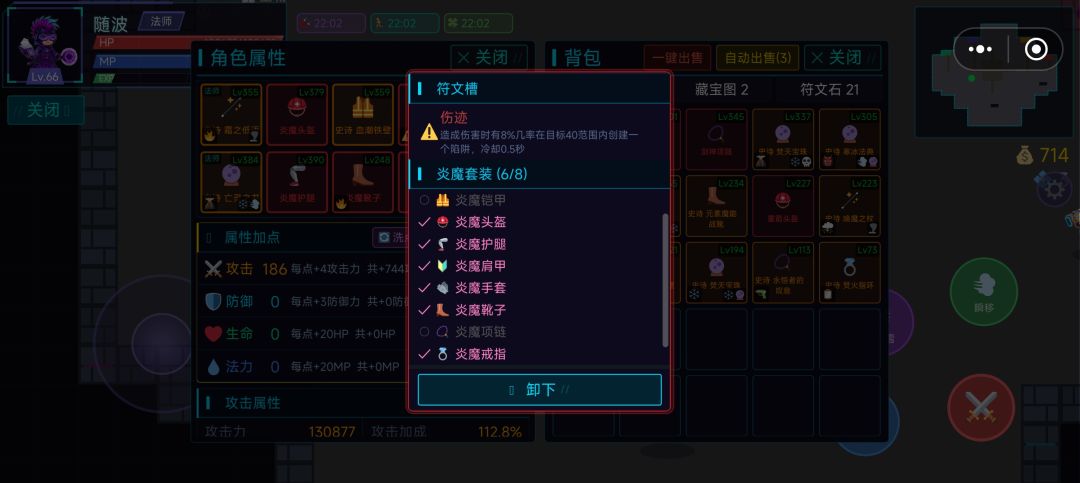
Task: Click the Lv227 red helmet backpack item
Action: pyautogui.click(x=782, y=205)
